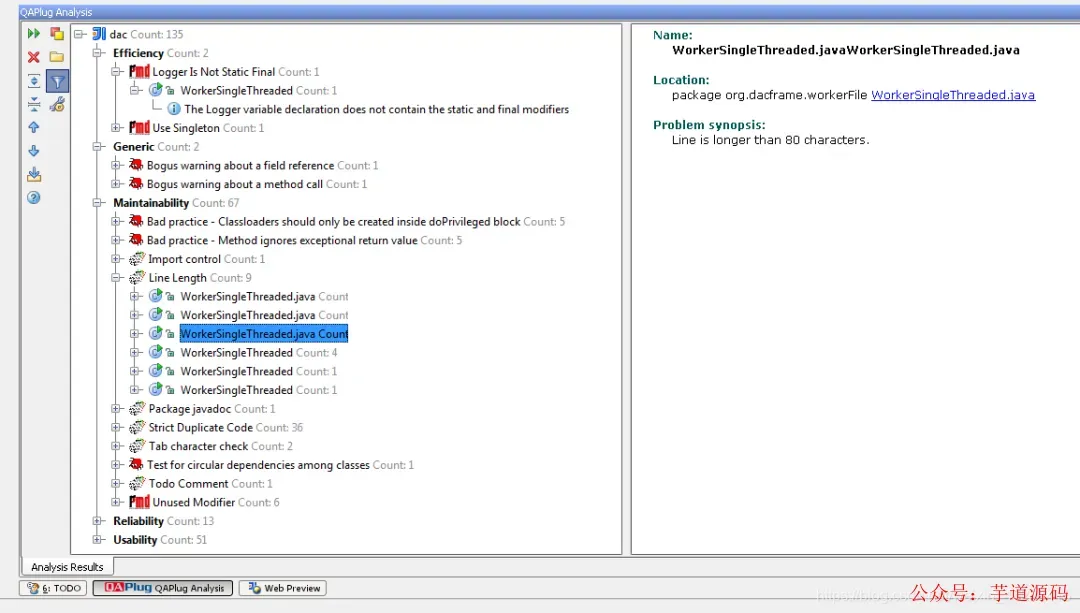Click the QAPlug Analysis panel title bar
Screen dimensions: 1080x613
pyautogui.click(x=550, y=12)
